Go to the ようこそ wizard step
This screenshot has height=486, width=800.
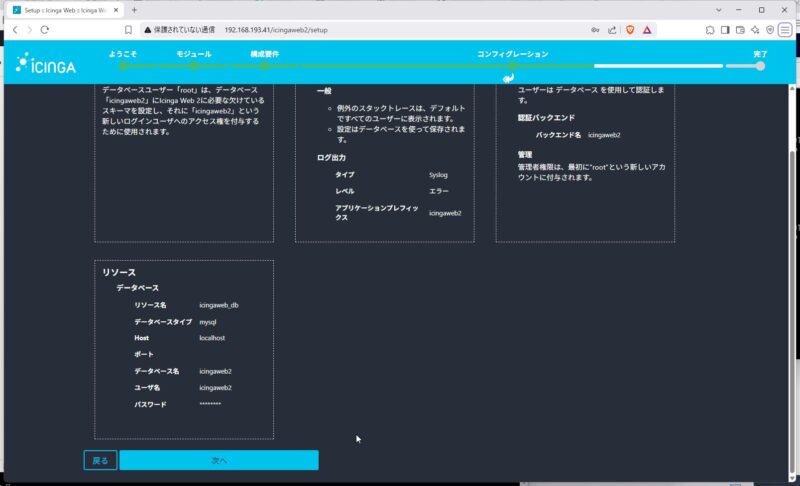point(122,54)
